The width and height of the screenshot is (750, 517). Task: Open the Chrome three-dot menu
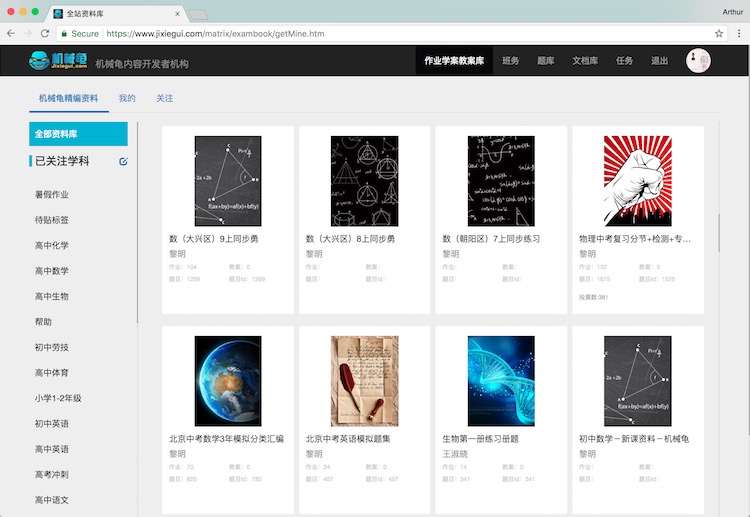click(x=738, y=33)
